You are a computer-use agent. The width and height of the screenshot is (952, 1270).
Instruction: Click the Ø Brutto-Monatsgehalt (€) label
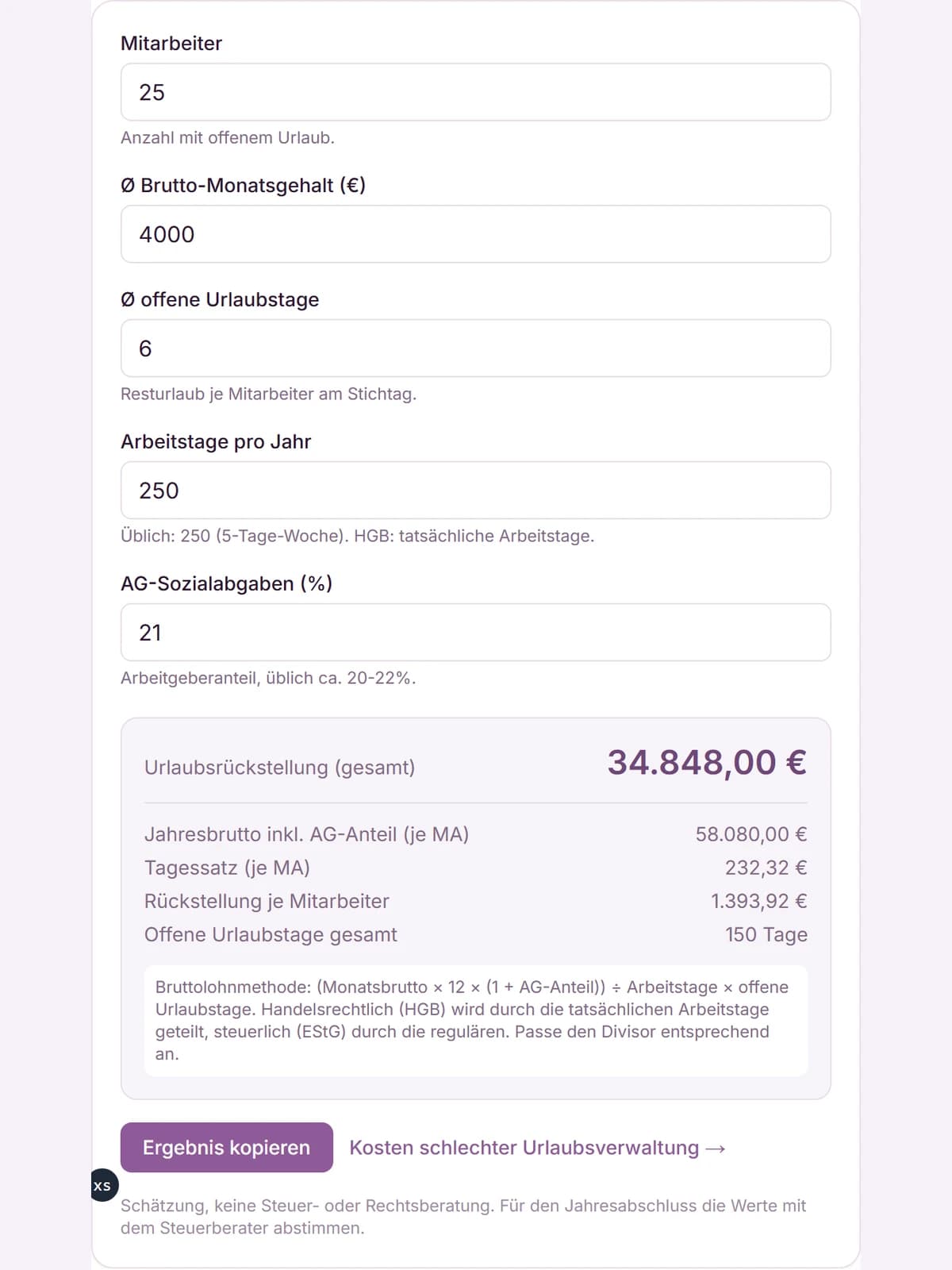(x=244, y=186)
